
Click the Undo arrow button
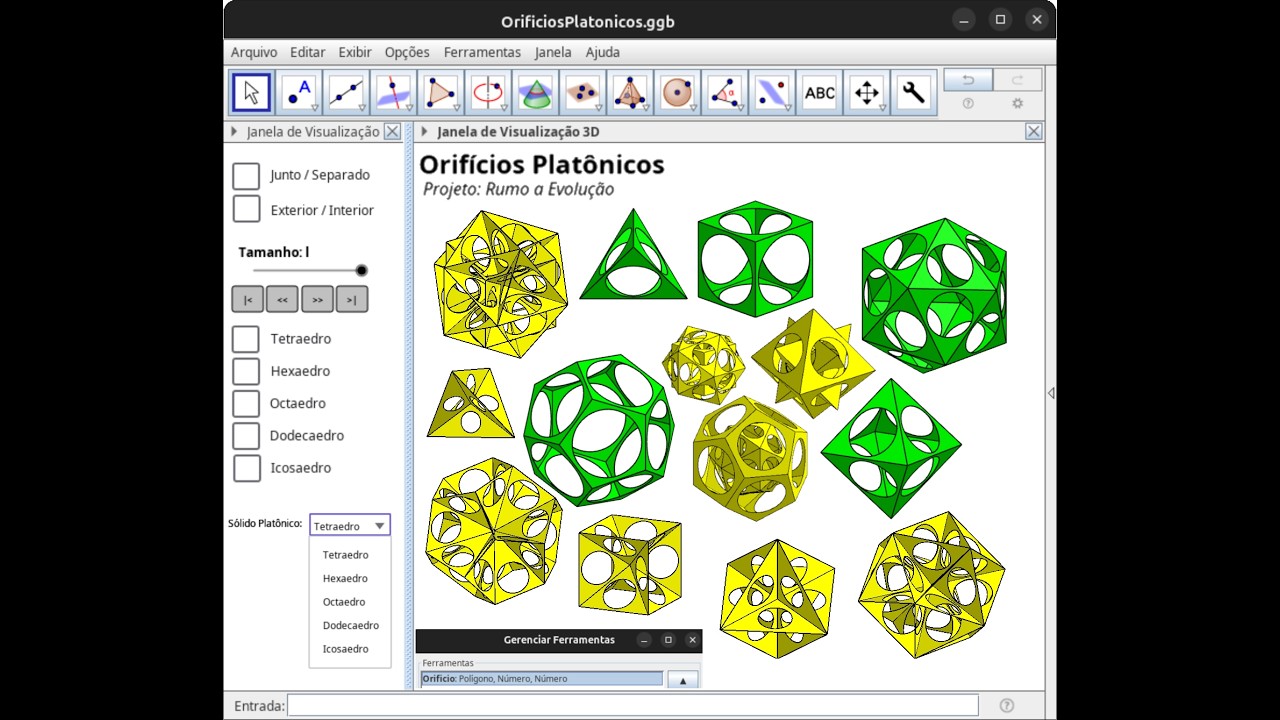968,80
